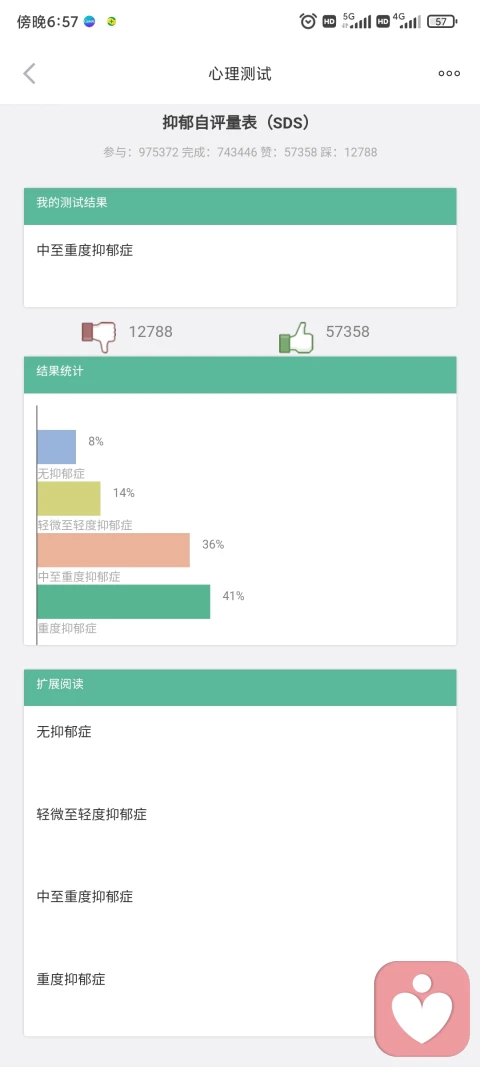Tap the 抑郁自评量表（SDS）title
Image resolution: width=480 pixels, height=1067 pixels.
pos(236,122)
